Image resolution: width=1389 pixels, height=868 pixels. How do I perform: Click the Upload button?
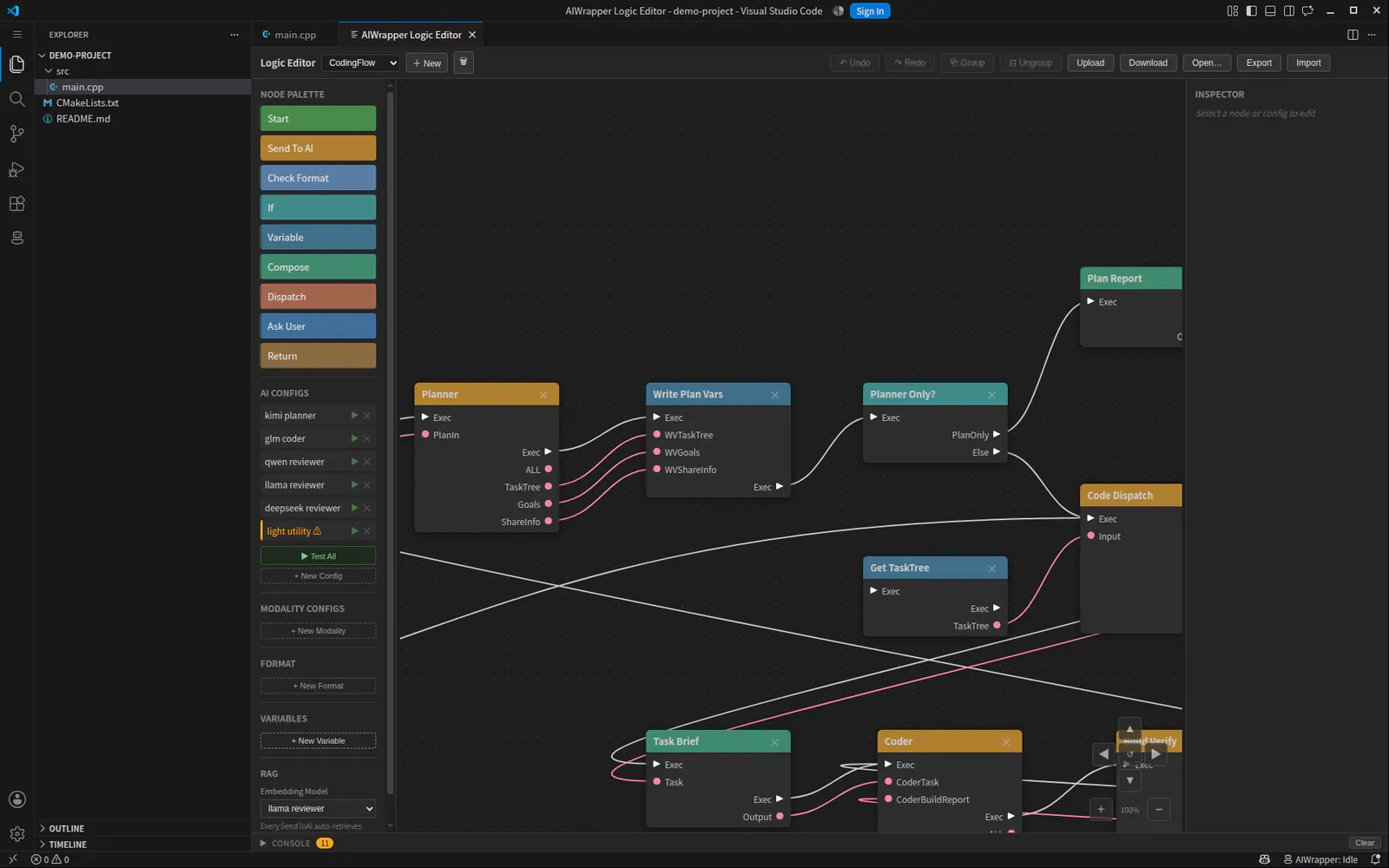[x=1090, y=62]
